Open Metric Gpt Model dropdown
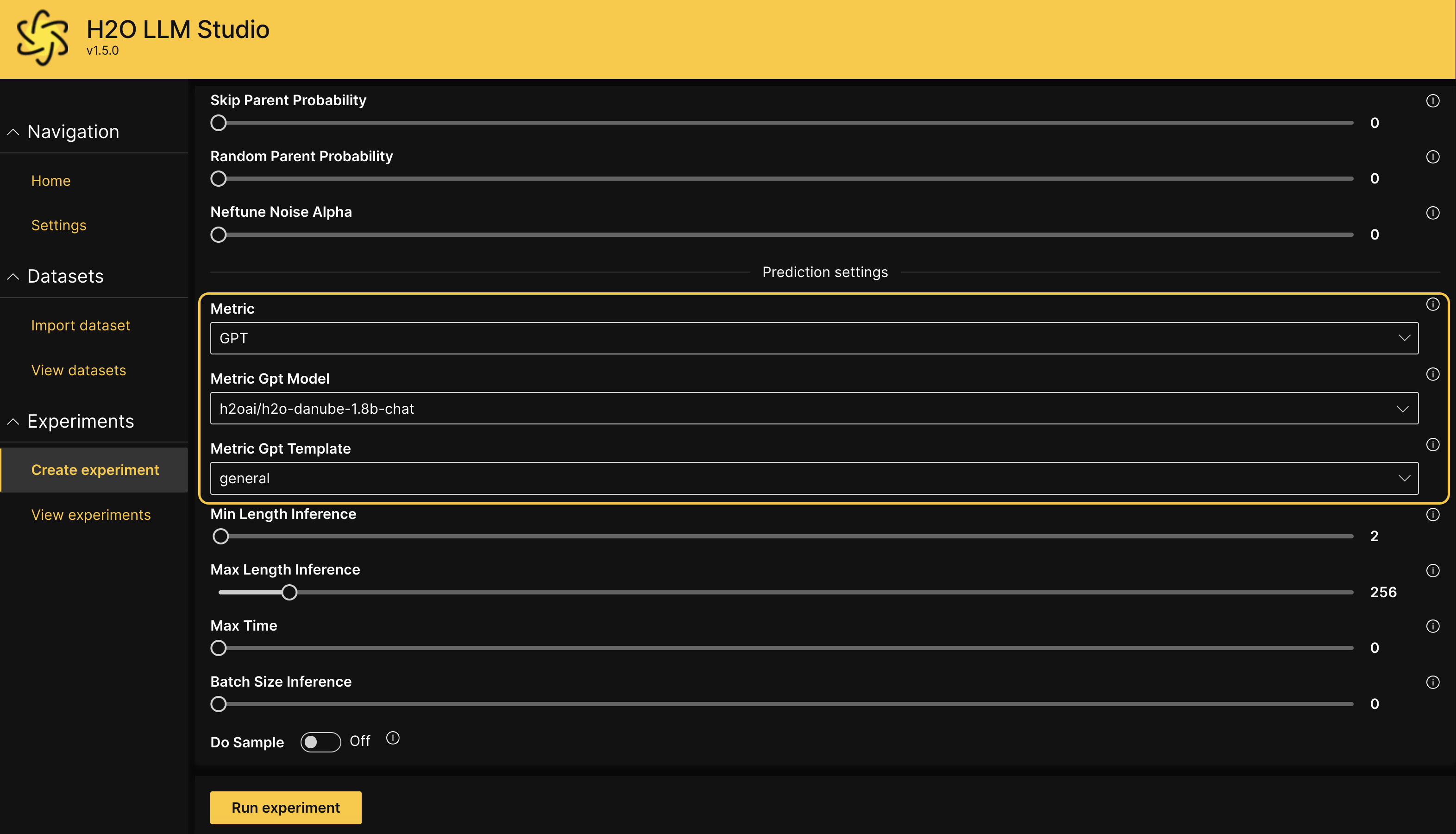 (x=814, y=408)
